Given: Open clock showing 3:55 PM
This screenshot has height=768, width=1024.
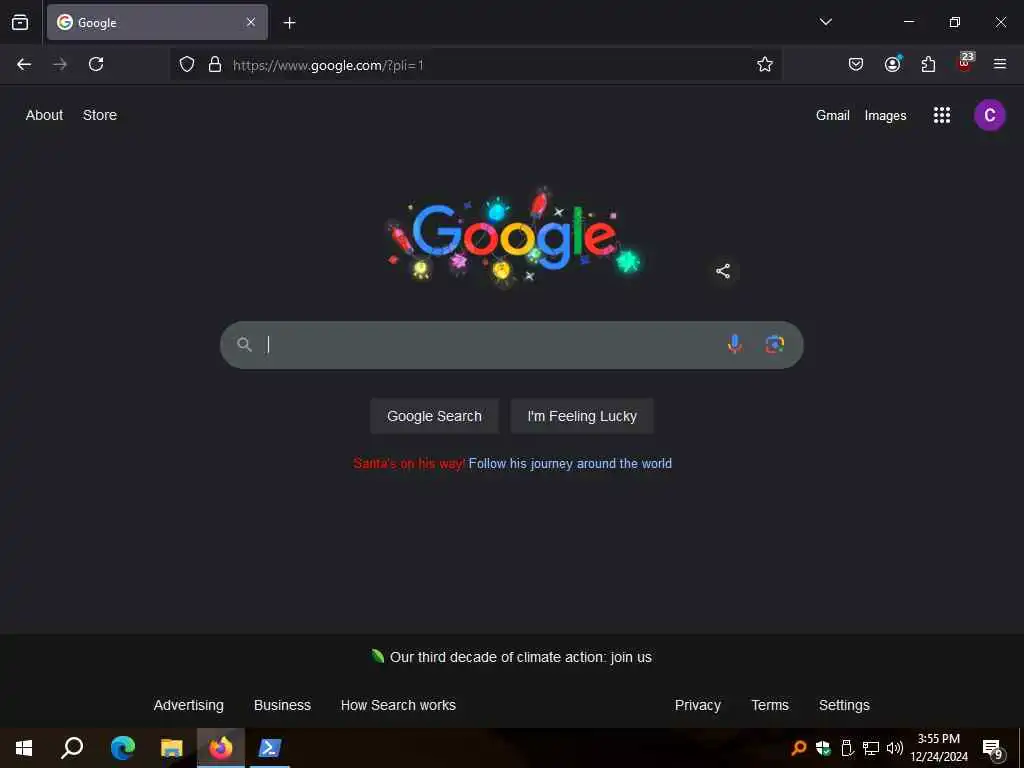Looking at the screenshot, I should tap(939, 748).
